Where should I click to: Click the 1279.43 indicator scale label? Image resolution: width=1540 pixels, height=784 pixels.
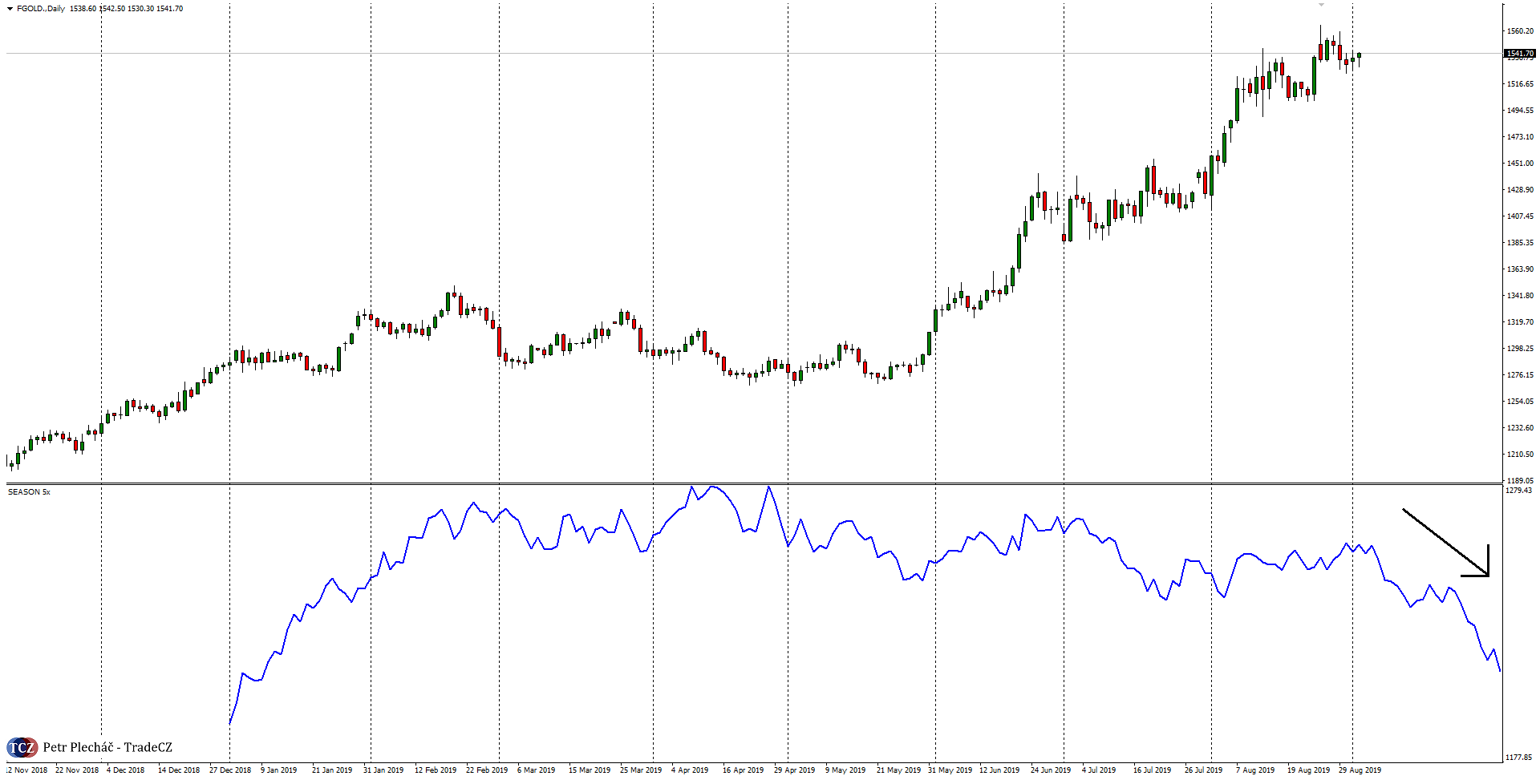click(1518, 491)
